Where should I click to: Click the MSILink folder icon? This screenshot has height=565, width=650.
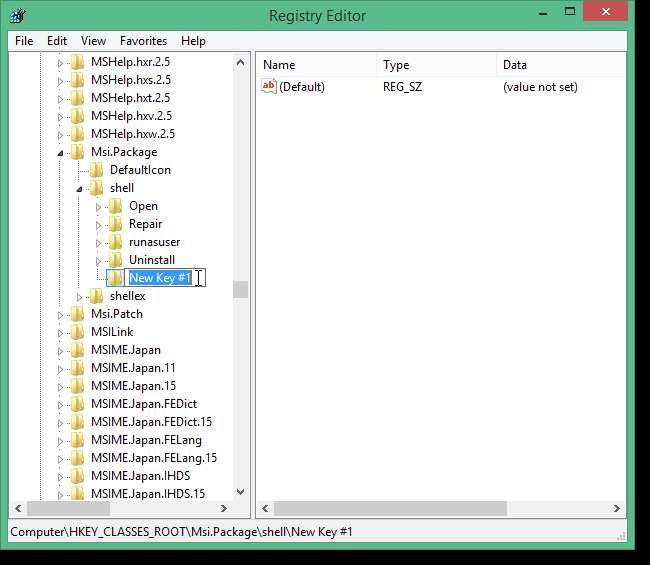78,332
